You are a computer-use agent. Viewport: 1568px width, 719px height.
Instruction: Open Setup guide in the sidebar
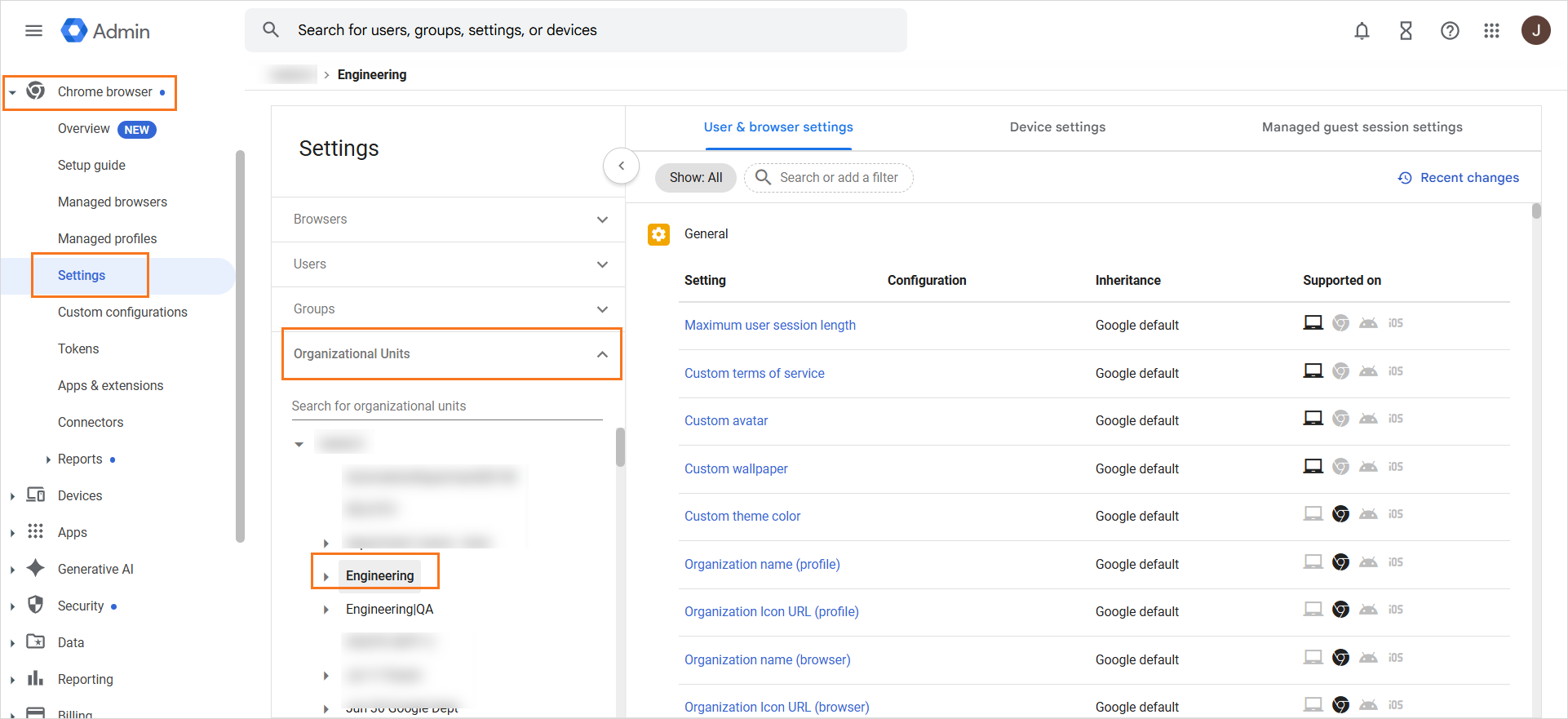click(91, 165)
